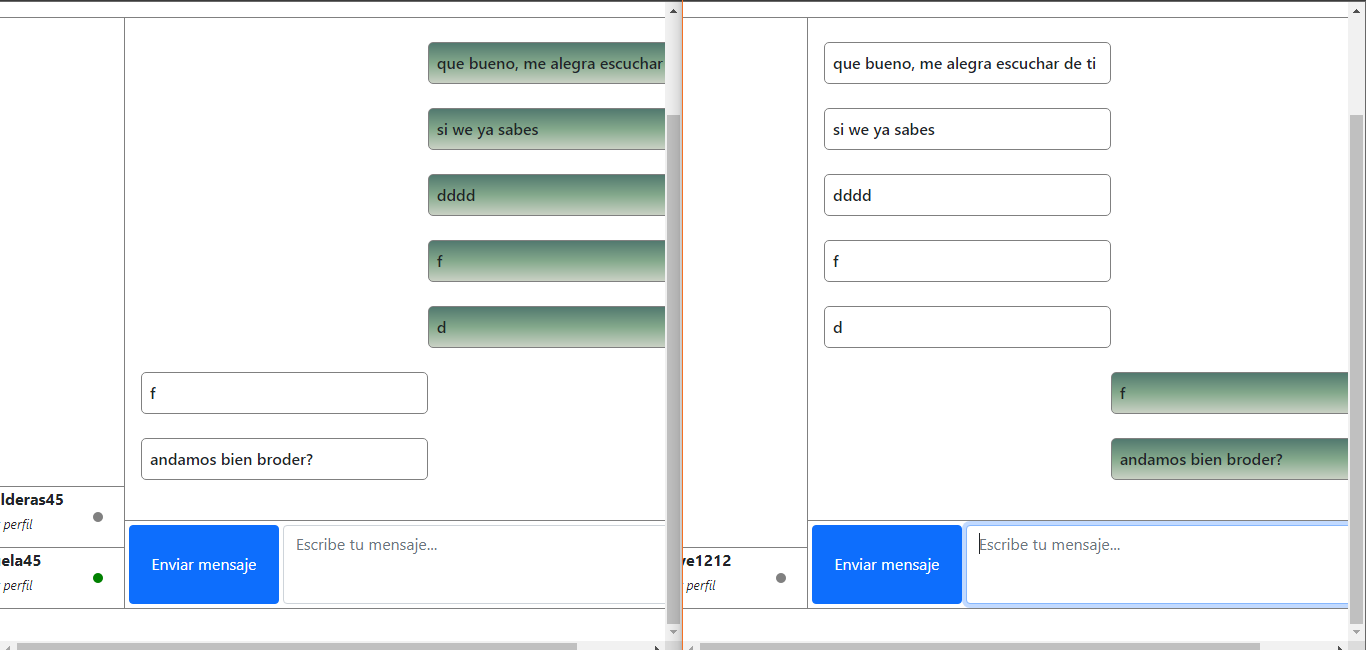The image size is (1366, 650).
Task: Click left window's horizontal scrollbar thumb
Action: tap(297, 646)
